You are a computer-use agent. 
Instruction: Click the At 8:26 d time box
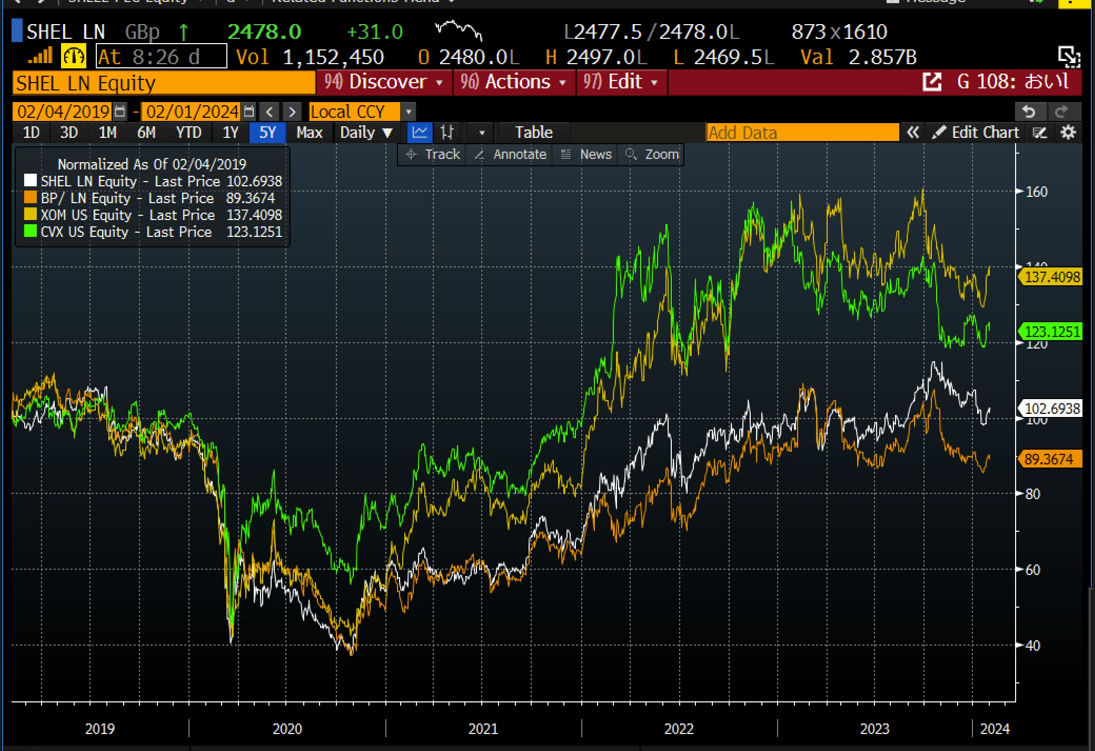pyautogui.click(x=161, y=57)
